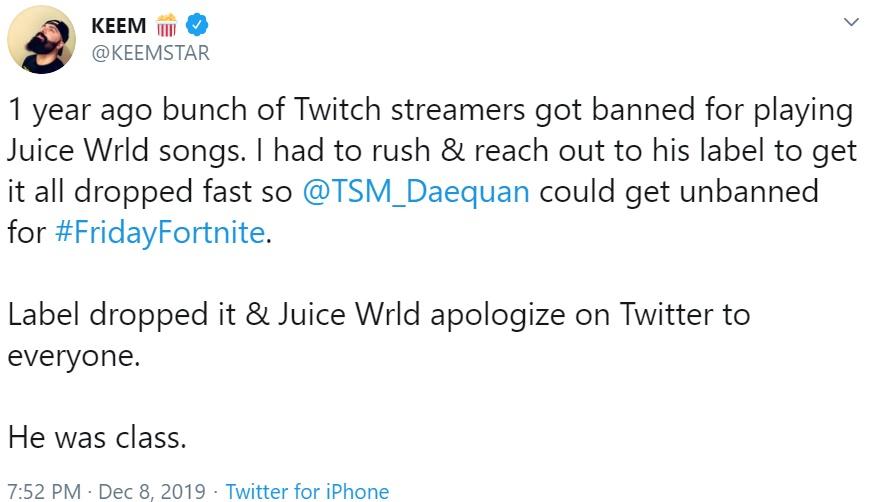Click the "could get unbanned" phrase

652,190
